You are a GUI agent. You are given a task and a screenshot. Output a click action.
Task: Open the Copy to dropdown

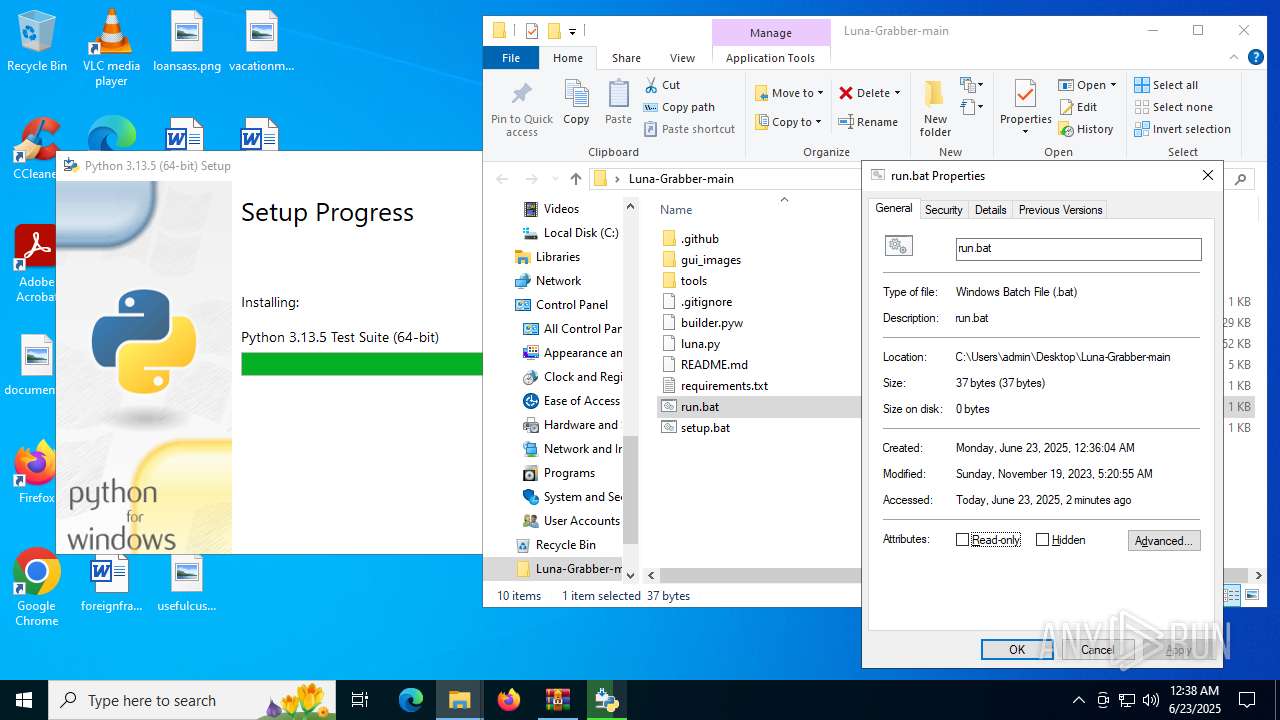point(789,122)
